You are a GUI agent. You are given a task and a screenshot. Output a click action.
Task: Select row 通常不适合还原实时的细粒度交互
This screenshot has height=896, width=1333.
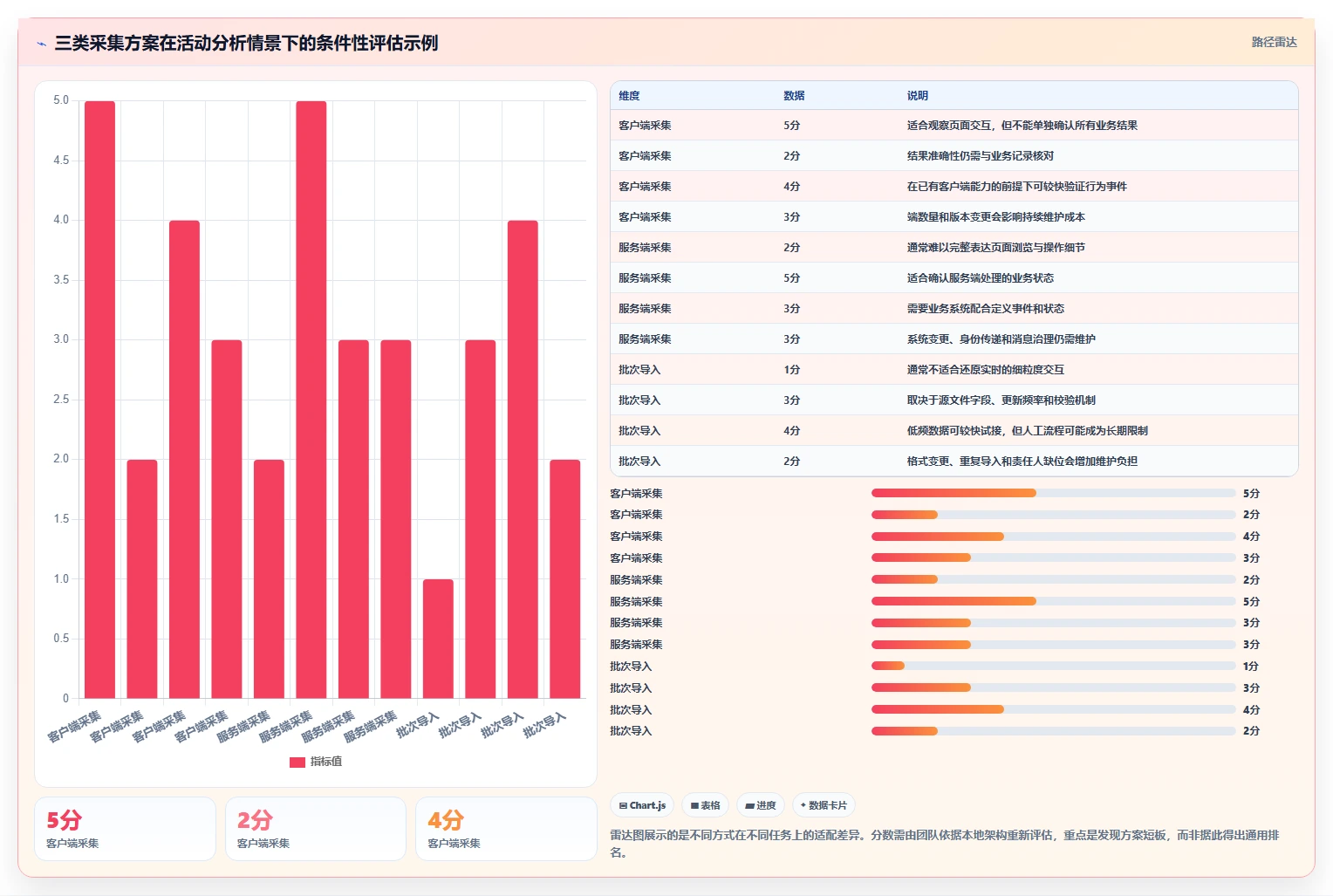[x=954, y=369]
